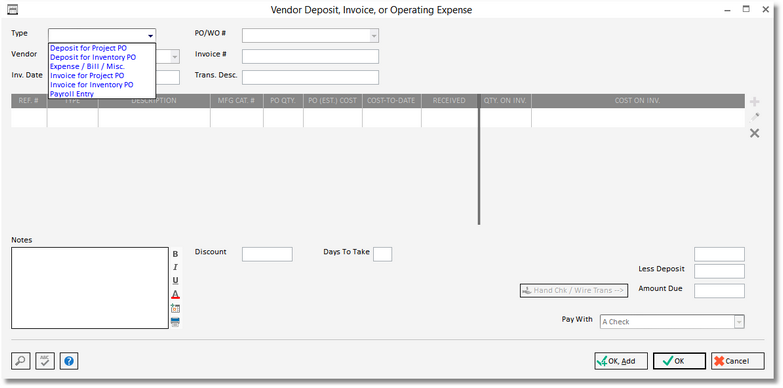Click the total field above Less Deposit
Screen dimensions: 783x388
719,254
